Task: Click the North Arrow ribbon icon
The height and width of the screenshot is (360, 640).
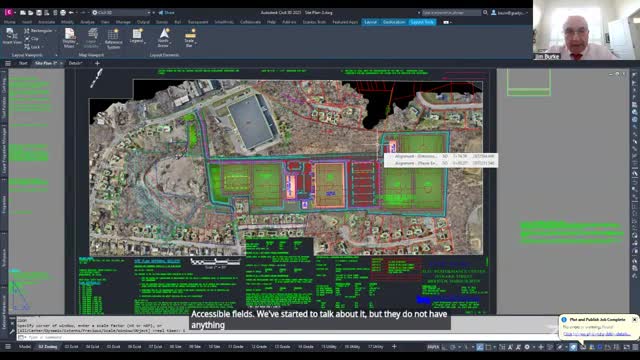Action: pos(164,38)
